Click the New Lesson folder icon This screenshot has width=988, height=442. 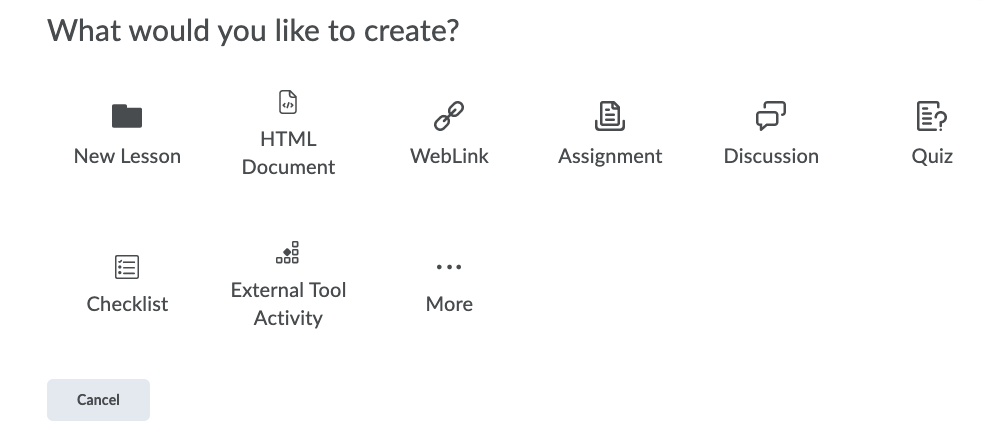[127, 116]
